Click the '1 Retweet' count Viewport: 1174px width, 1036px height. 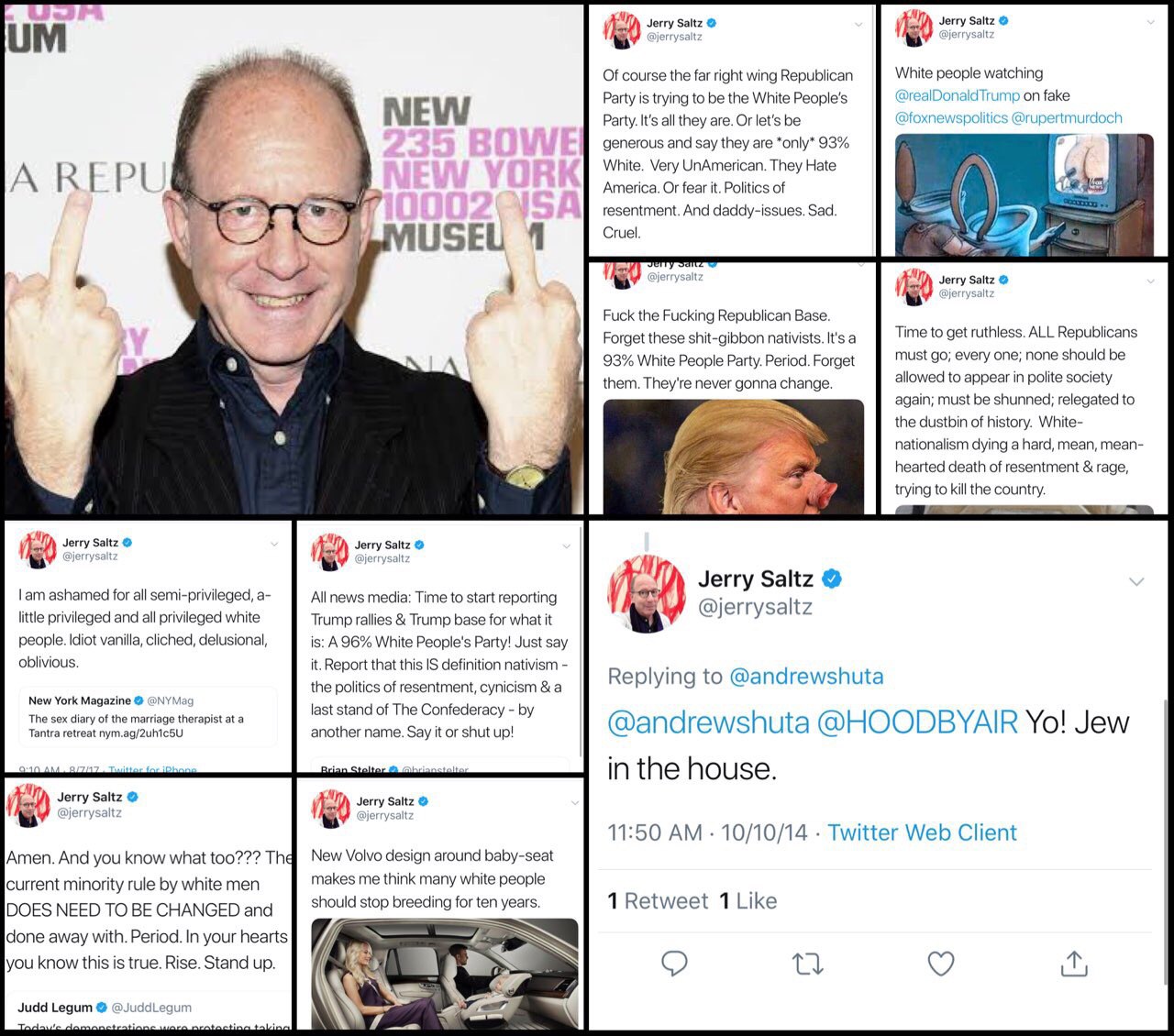click(x=658, y=901)
